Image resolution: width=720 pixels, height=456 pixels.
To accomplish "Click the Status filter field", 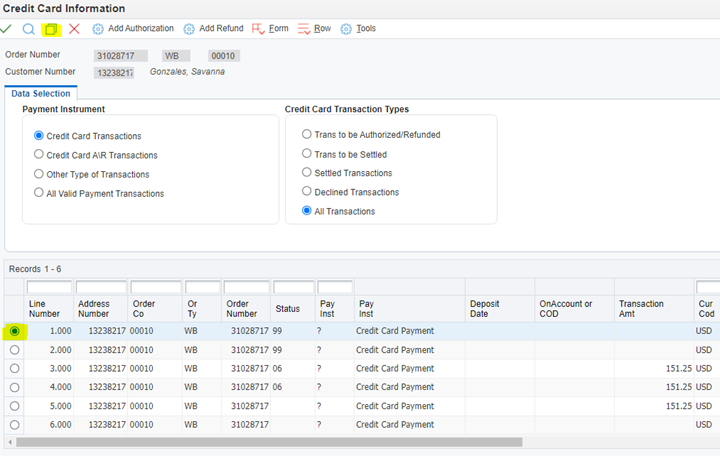I will [x=294, y=287].
